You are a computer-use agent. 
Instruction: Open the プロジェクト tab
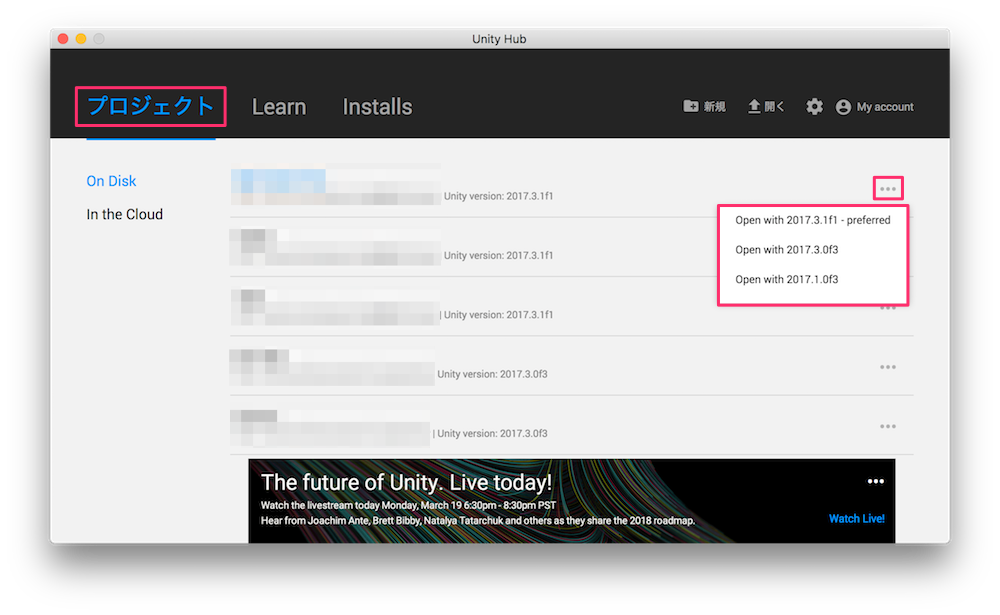(151, 106)
